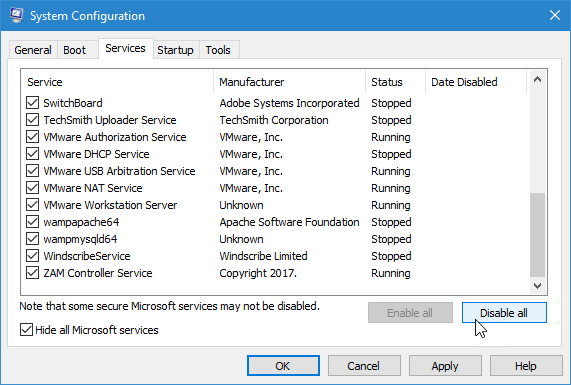Click the Apply button
Screen dimensions: 571x385
(x=445, y=365)
